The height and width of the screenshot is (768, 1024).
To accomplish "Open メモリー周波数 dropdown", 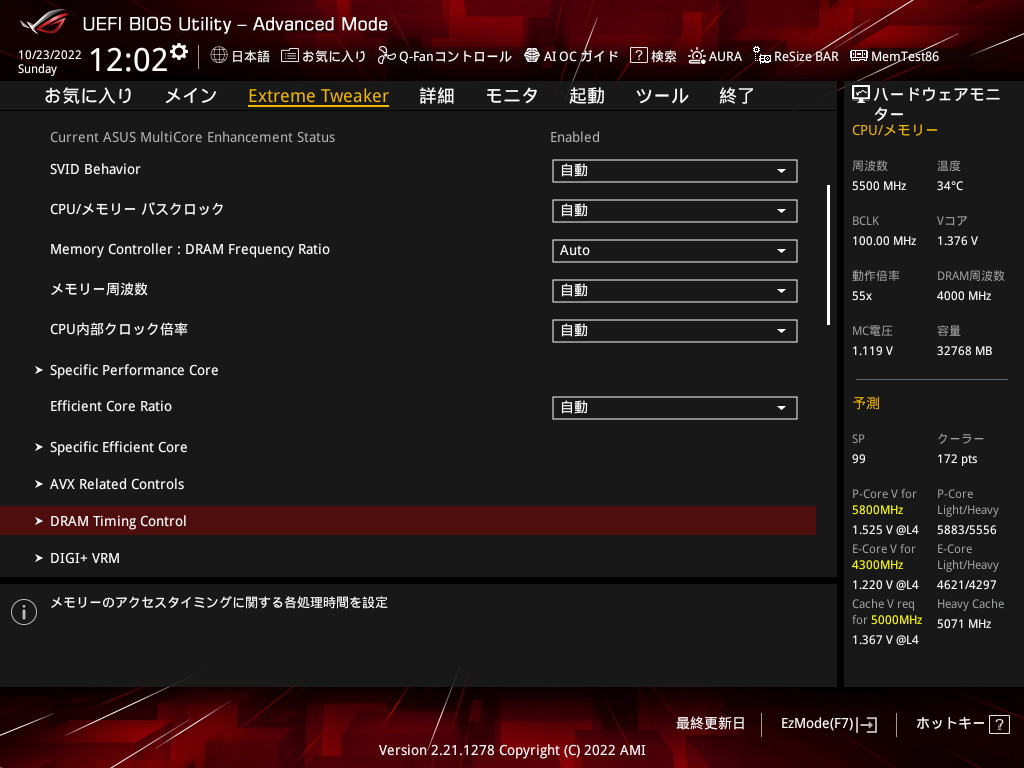I will click(675, 291).
